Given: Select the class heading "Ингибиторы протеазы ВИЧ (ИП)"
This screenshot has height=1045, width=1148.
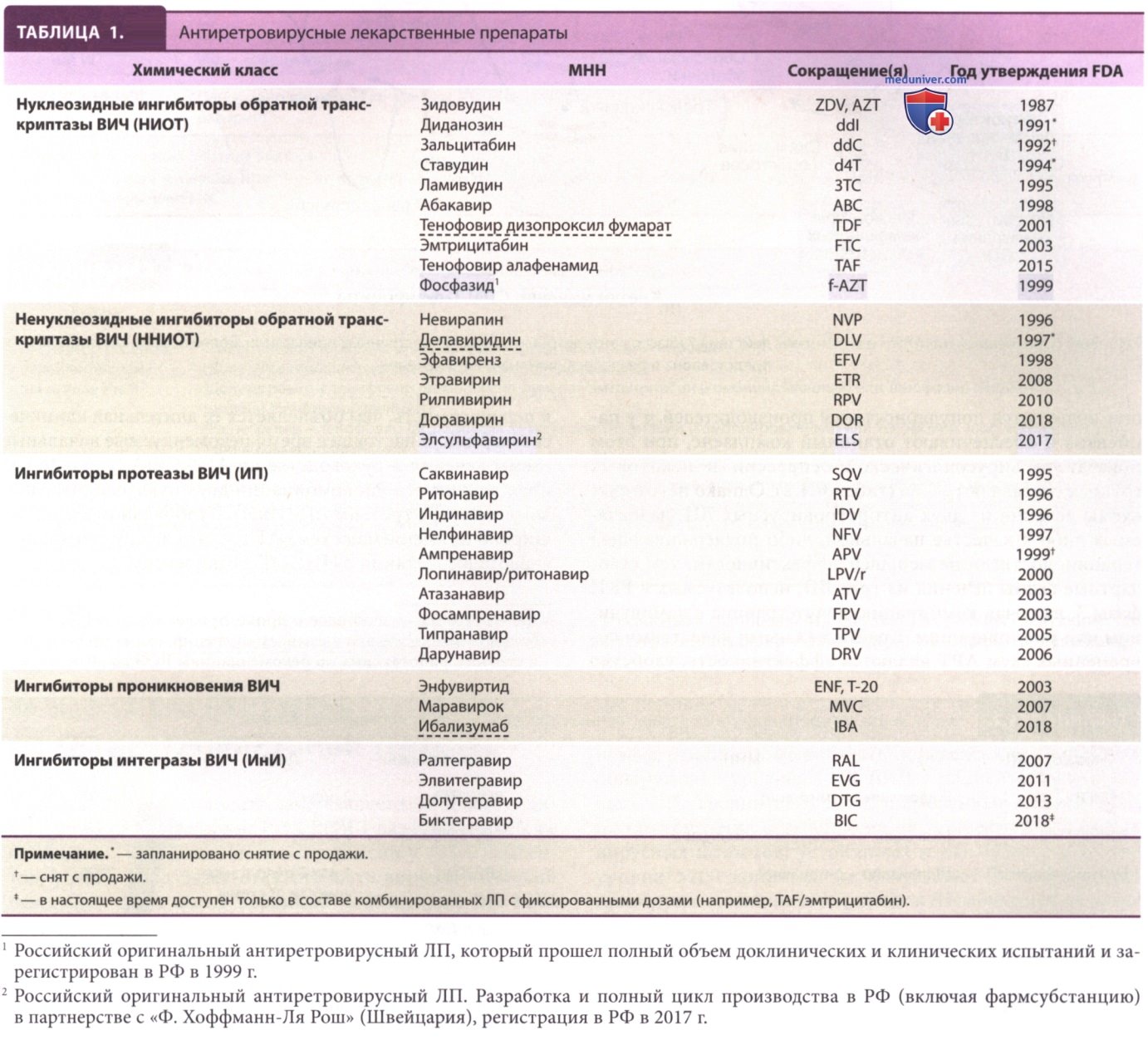Looking at the screenshot, I should (x=141, y=474).
